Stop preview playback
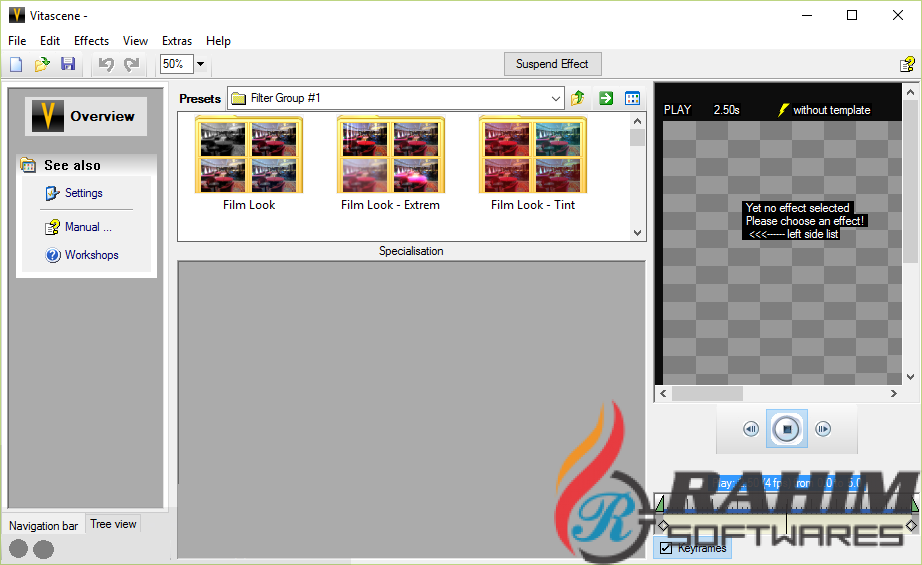The image size is (922, 565). click(x=787, y=429)
